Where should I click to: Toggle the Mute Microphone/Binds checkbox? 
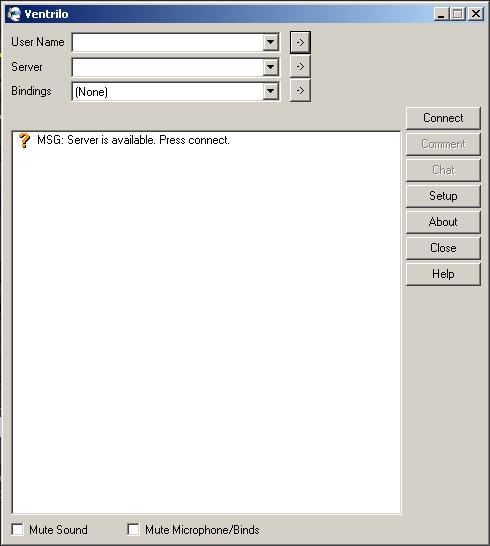pos(133,529)
